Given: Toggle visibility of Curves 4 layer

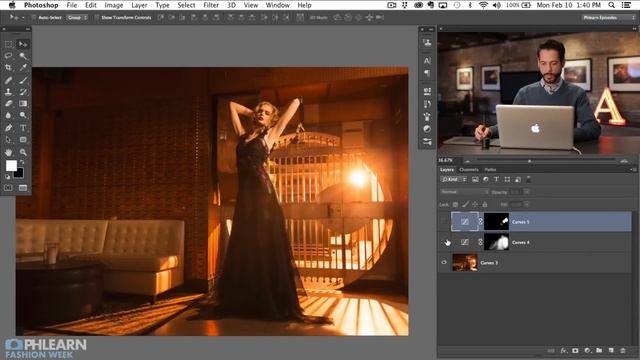Looking at the screenshot, I should point(444,242).
